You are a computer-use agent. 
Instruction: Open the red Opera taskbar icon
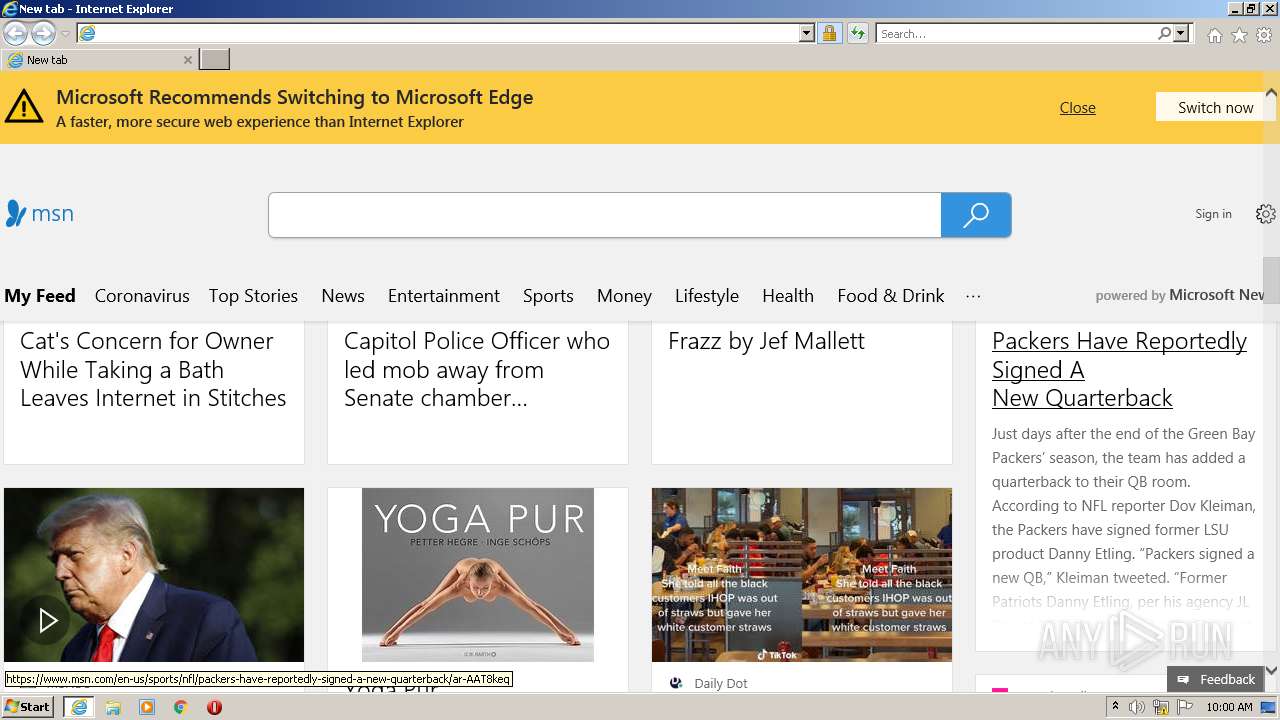(x=214, y=707)
